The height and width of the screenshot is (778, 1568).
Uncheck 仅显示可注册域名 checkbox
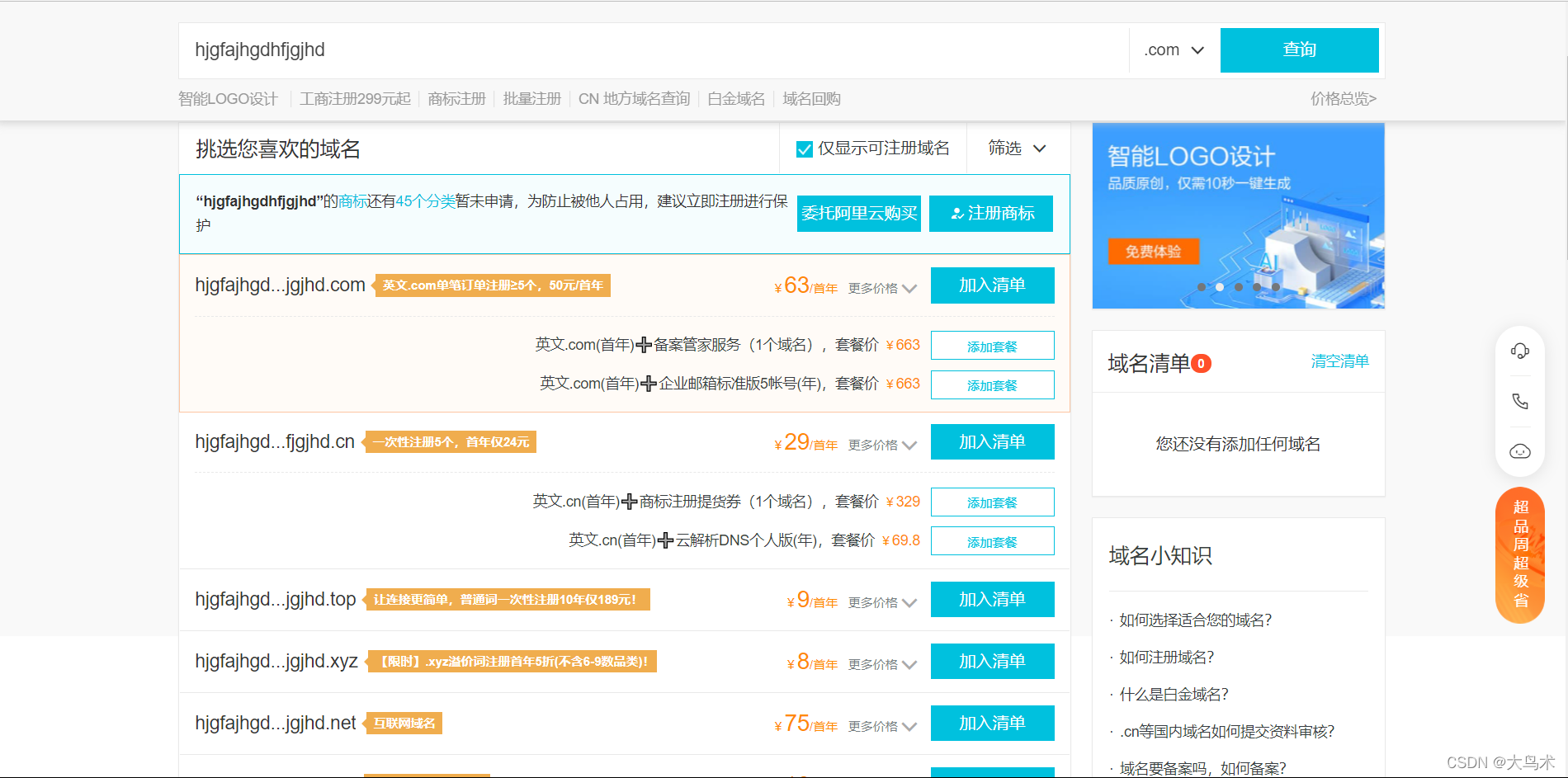tap(803, 149)
